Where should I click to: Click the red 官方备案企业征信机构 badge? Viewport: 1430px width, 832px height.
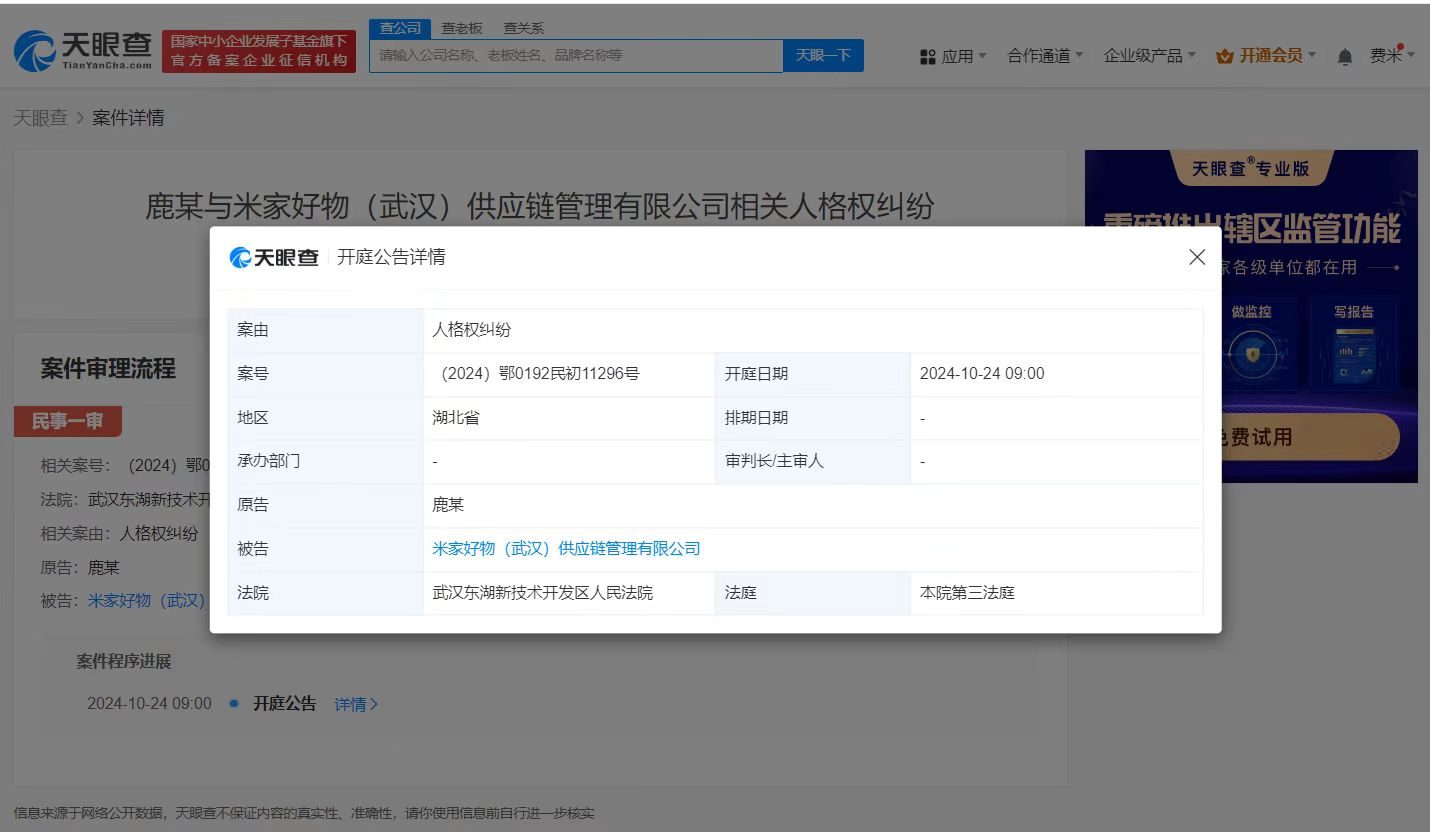tap(258, 50)
